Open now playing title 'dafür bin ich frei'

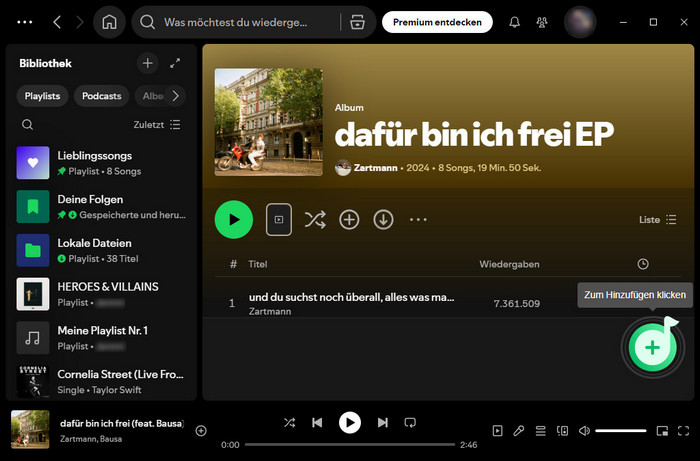click(x=122, y=424)
